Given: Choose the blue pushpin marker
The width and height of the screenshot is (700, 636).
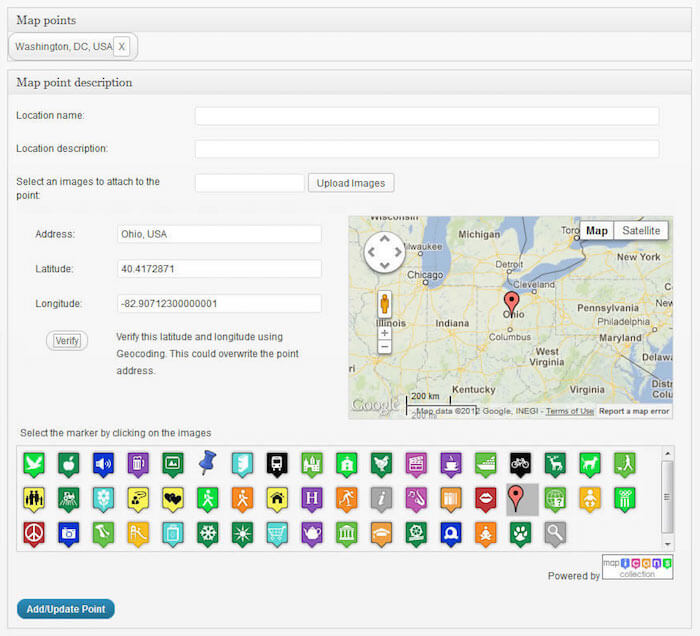Looking at the screenshot, I should tap(208, 462).
